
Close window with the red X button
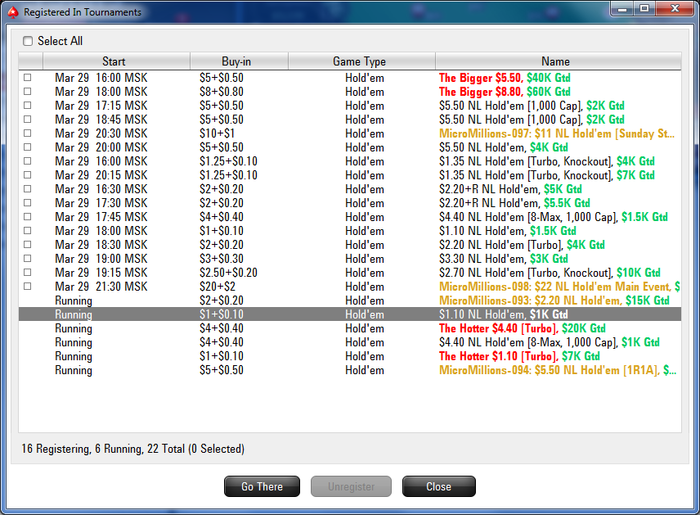click(675, 8)
